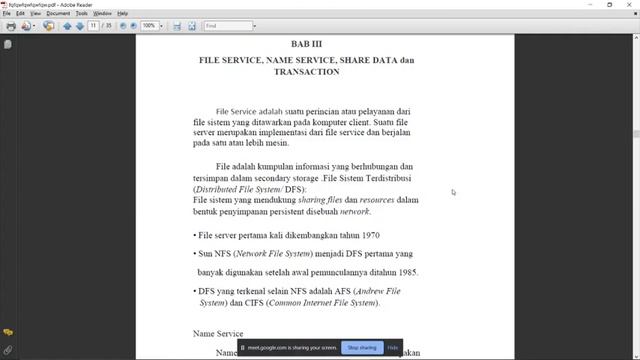This screenshot has height=360, width=640.
Task: Click the italic text 'Network File System'
Action: 273,253
